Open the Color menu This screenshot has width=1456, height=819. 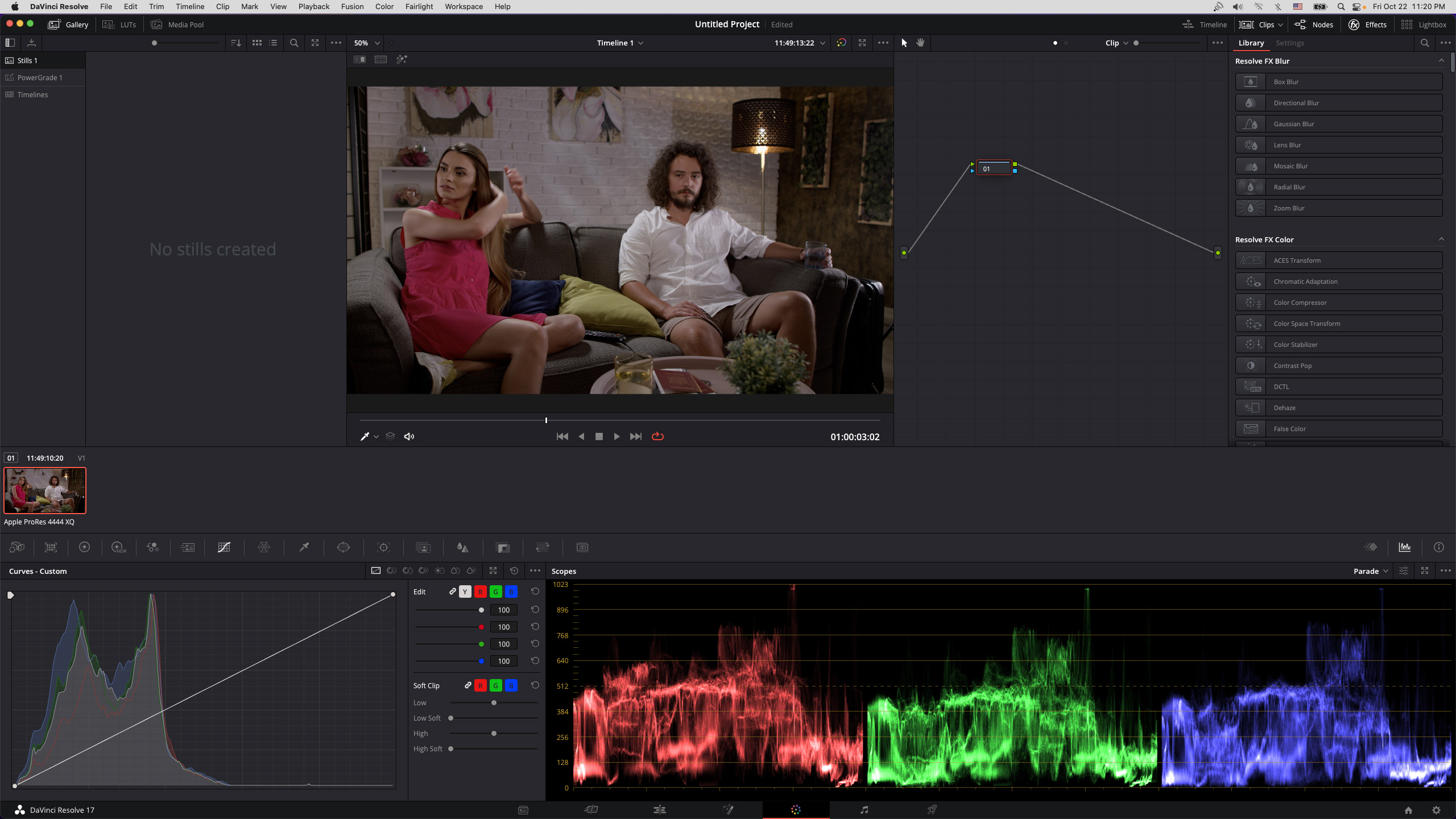click(x=384, y=6)
